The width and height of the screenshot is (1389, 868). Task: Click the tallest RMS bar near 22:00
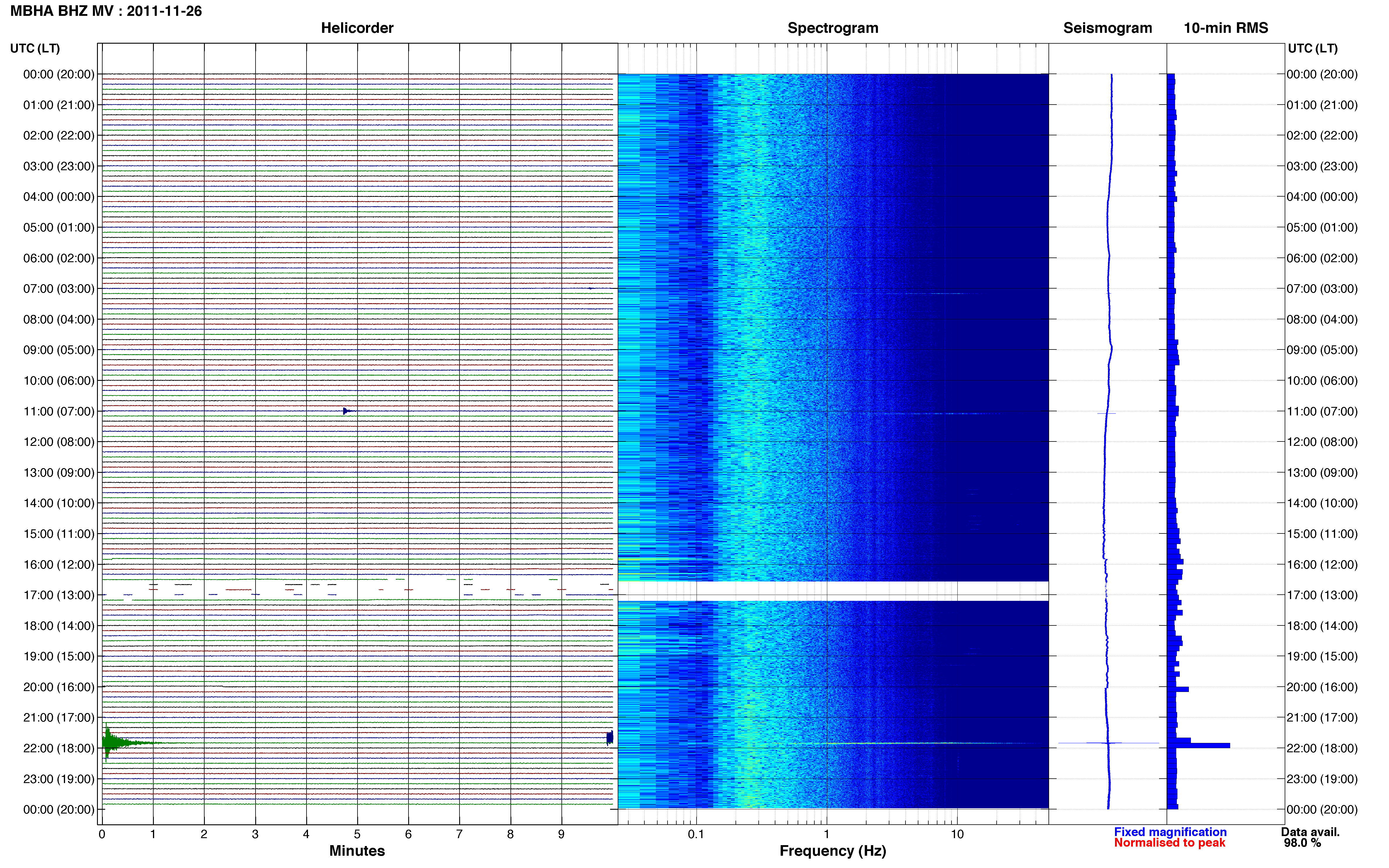[1198, 746]
